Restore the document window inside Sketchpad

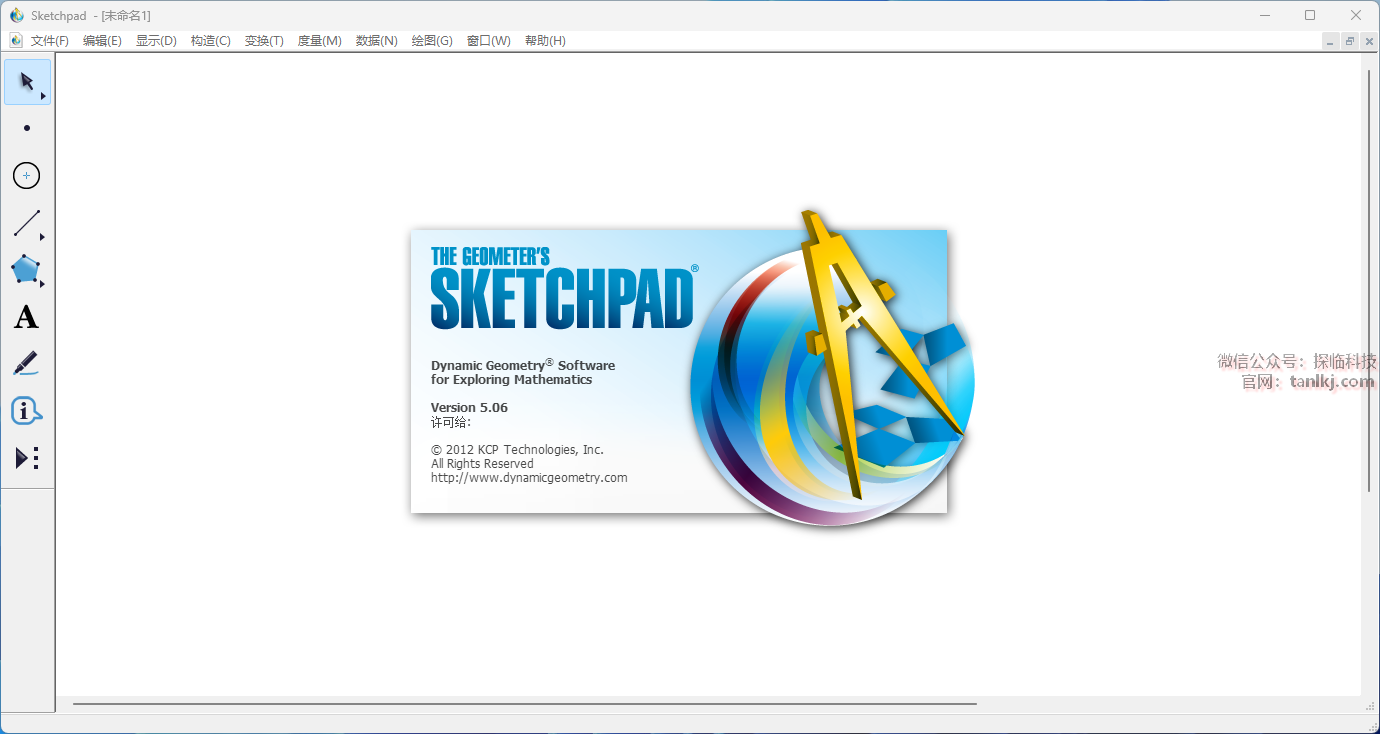pyautogui.click(x=1349, y=41)
